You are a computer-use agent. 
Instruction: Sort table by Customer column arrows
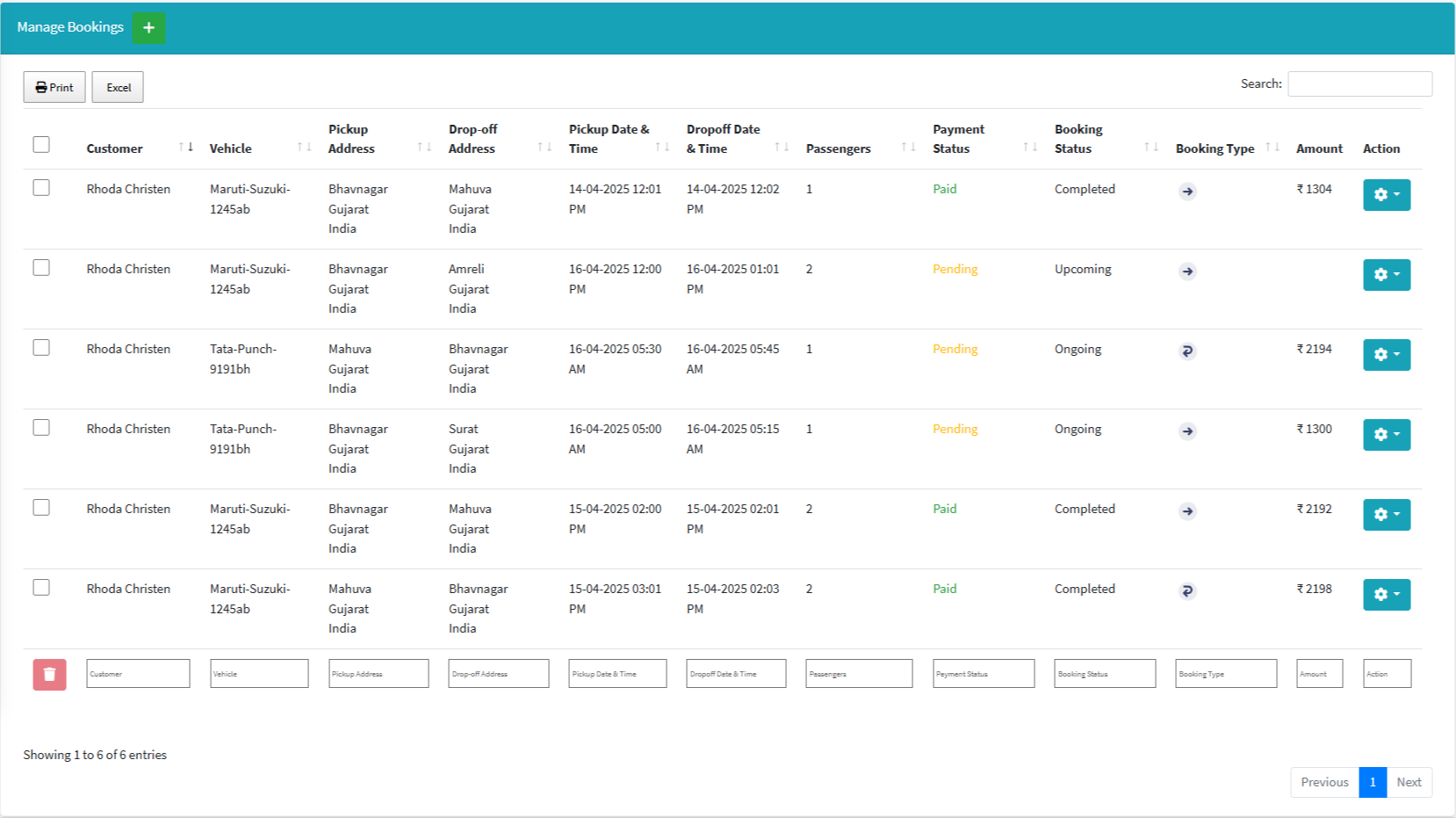185,148
